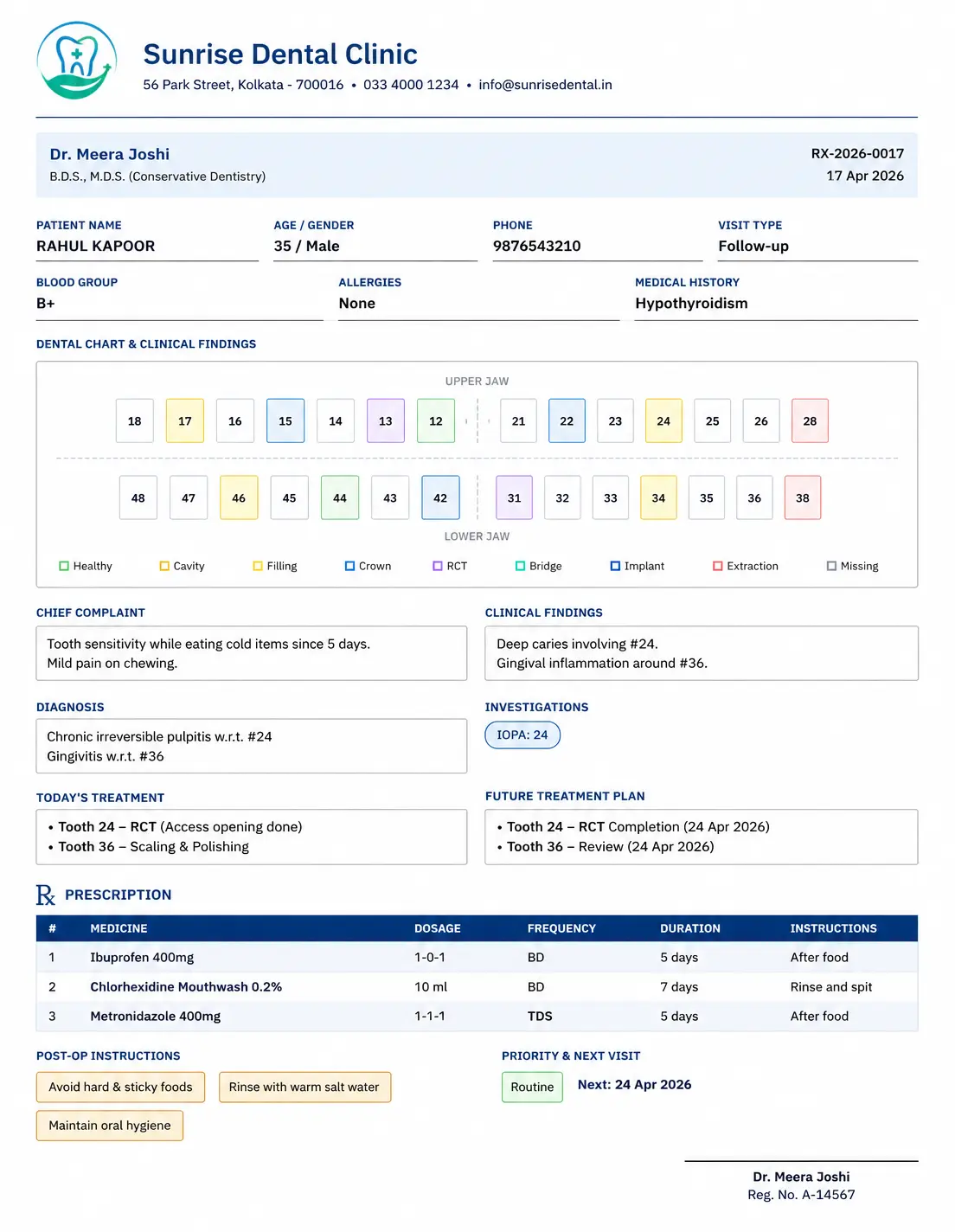Click the Age / Gender value 35 / Male

pos(306,246)
